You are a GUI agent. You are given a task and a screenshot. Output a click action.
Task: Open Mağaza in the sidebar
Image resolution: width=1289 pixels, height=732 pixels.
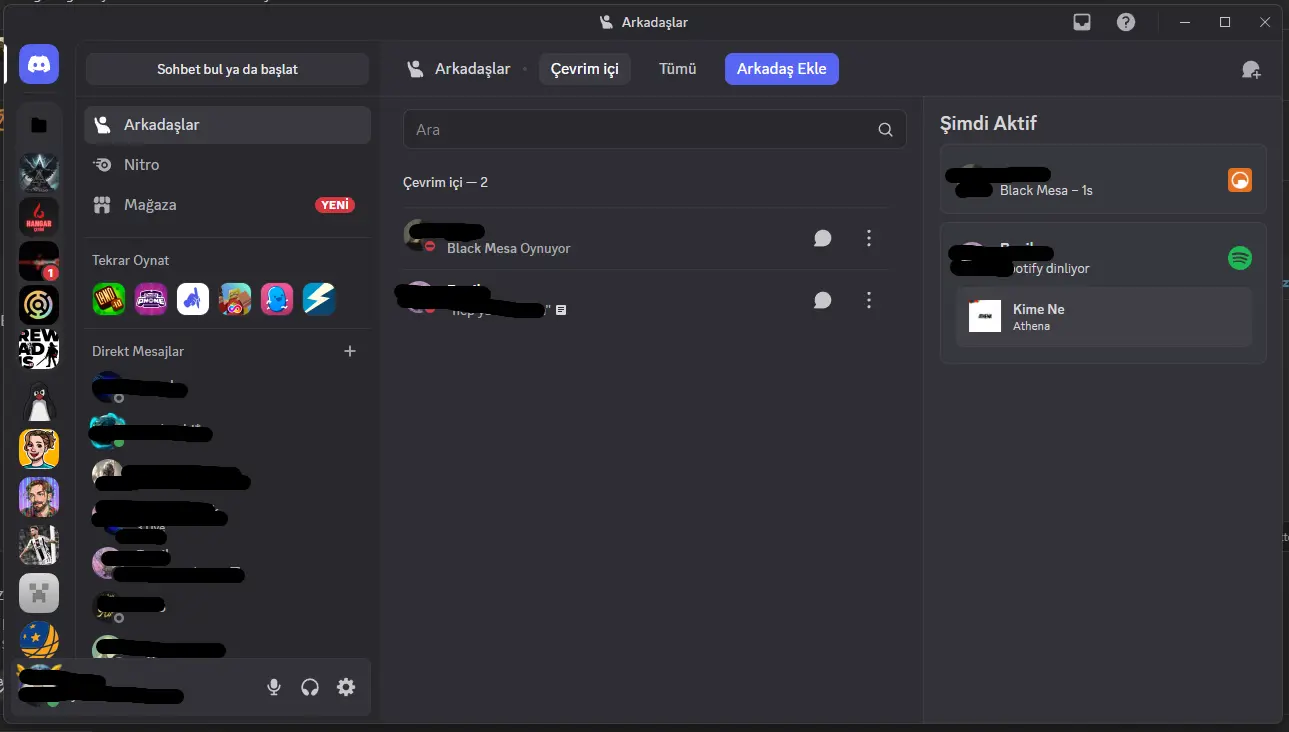pos(228,205)
